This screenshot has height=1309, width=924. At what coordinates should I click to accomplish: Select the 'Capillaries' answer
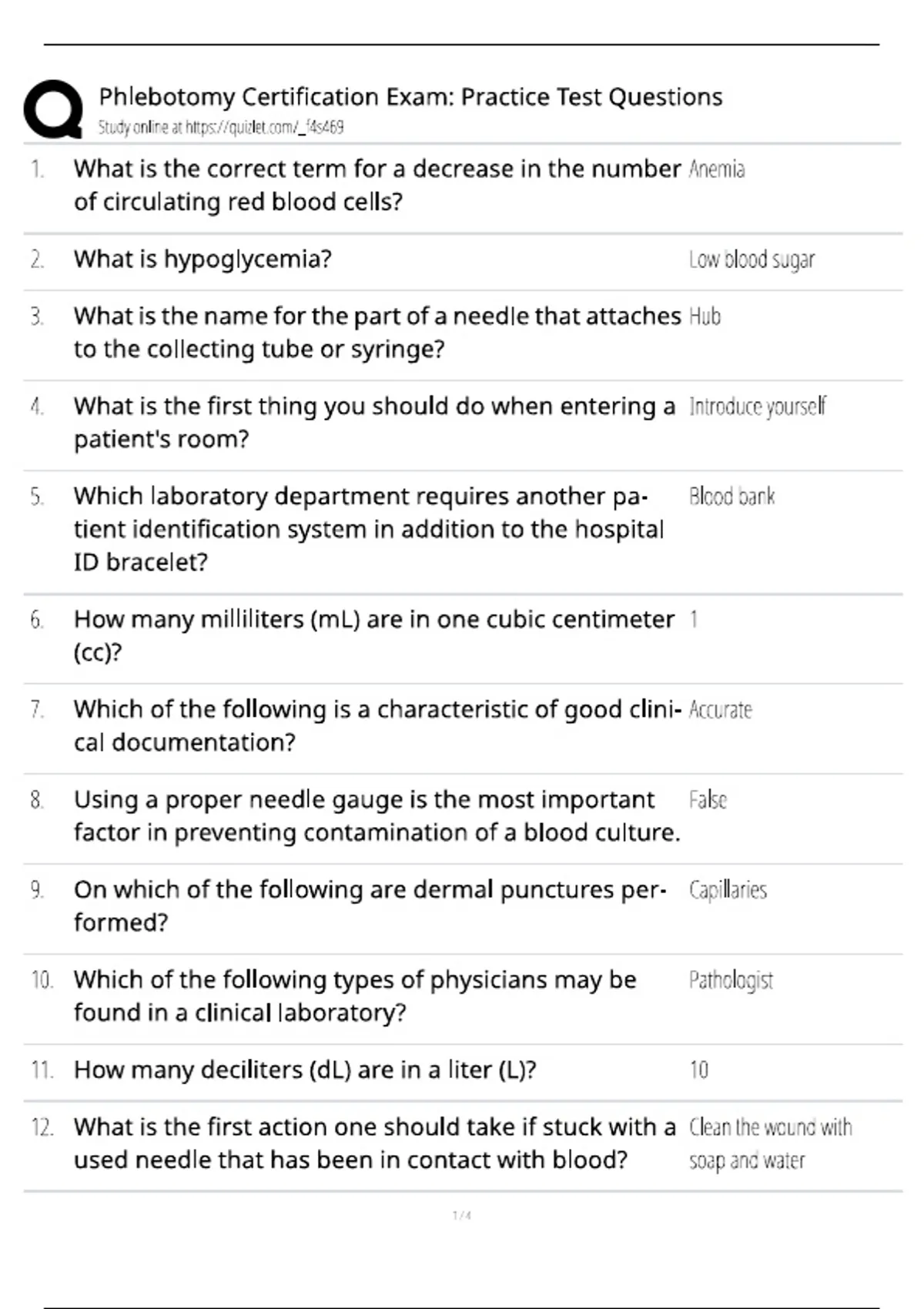coord(728,890)
